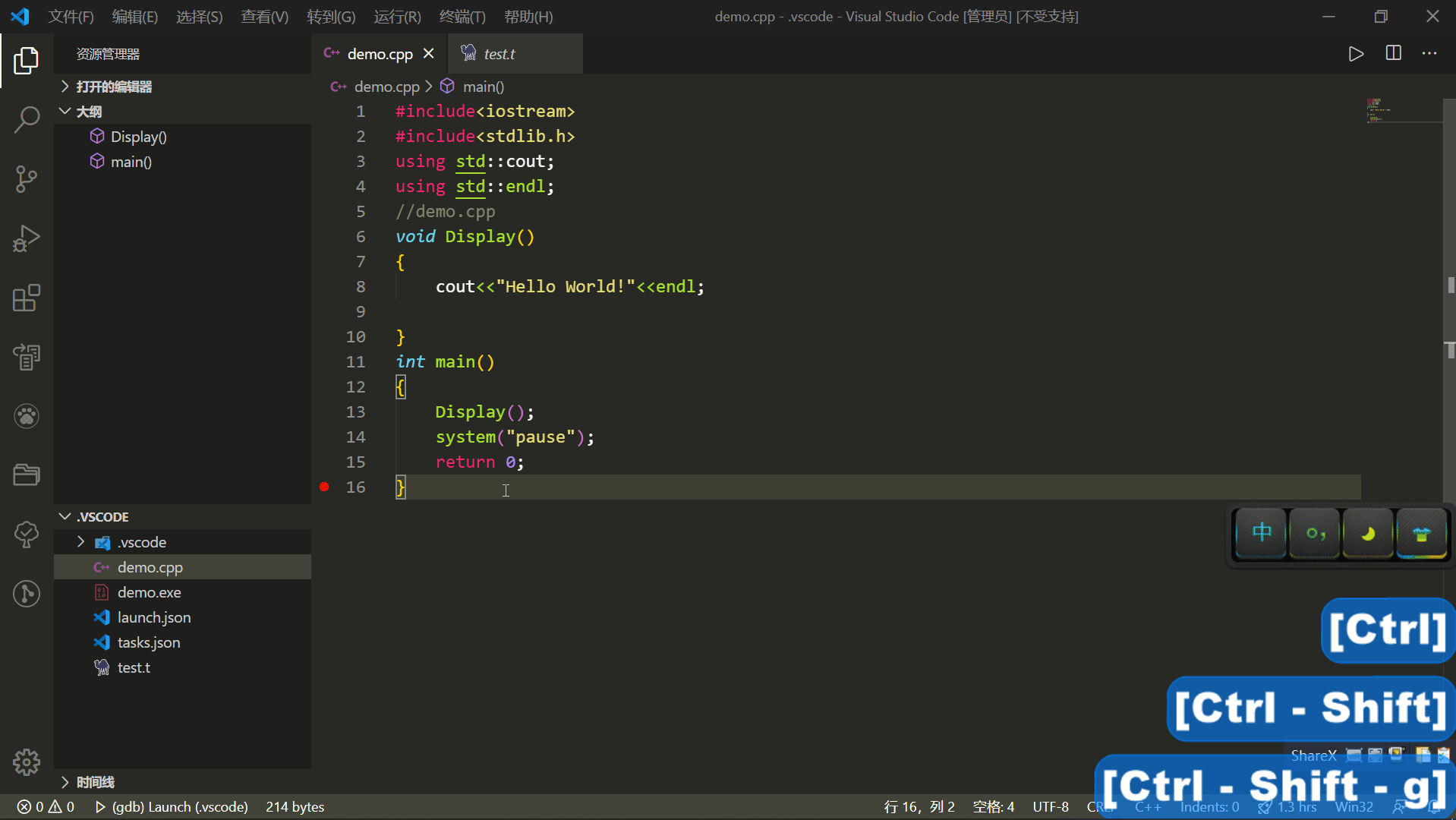1456x820 pixels.
Task: Collapse the 大纲 outline section
Action: tap(182, 112)
